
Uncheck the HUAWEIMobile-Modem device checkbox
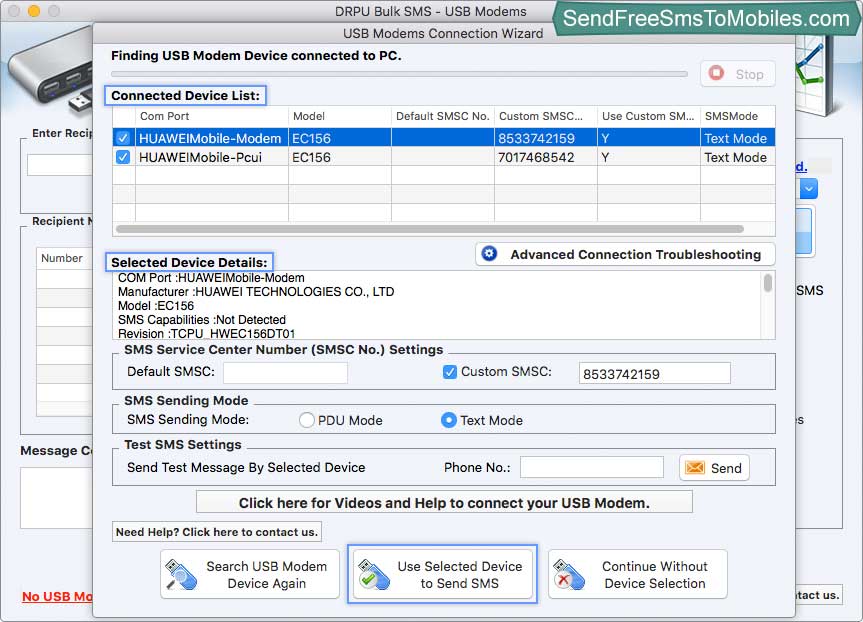click(x=123, y=138)
